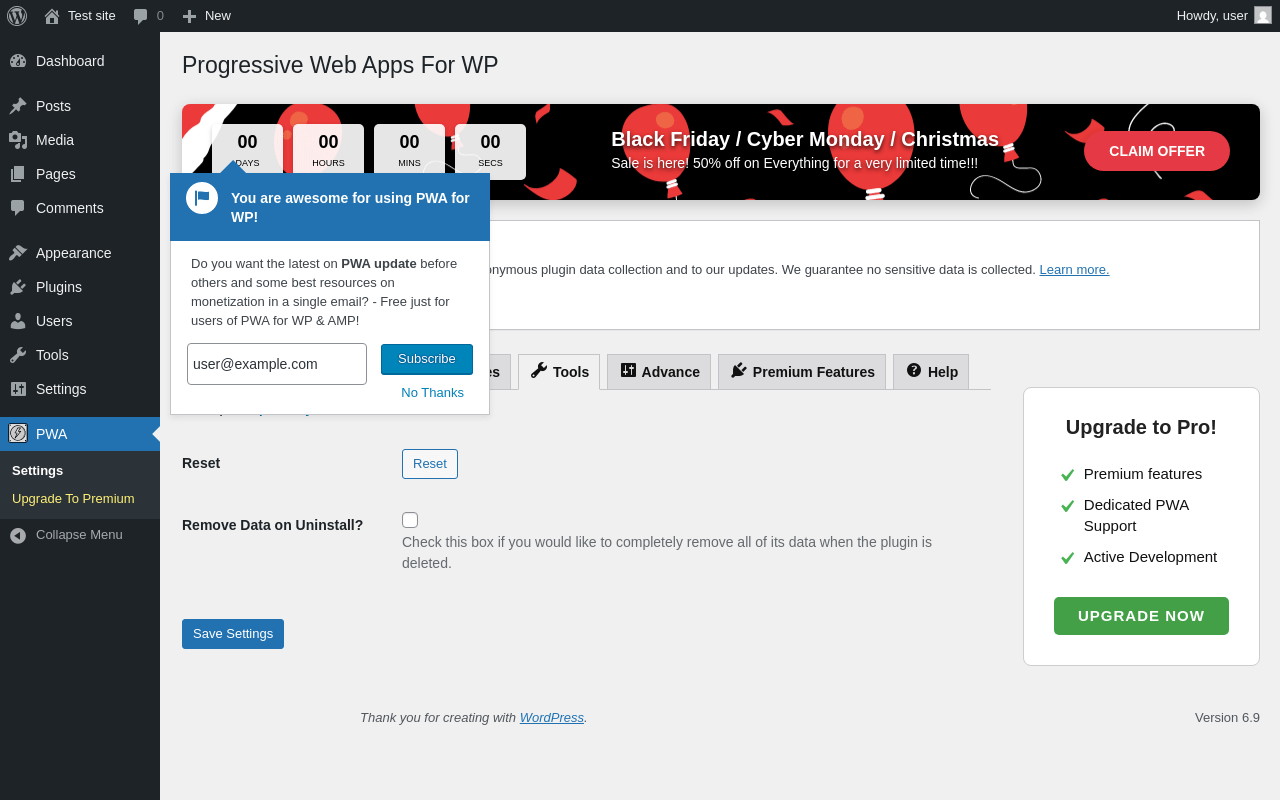Open the Appearance menu label
This screenshot has height=800, width=1280.
[x=74, y=253]
